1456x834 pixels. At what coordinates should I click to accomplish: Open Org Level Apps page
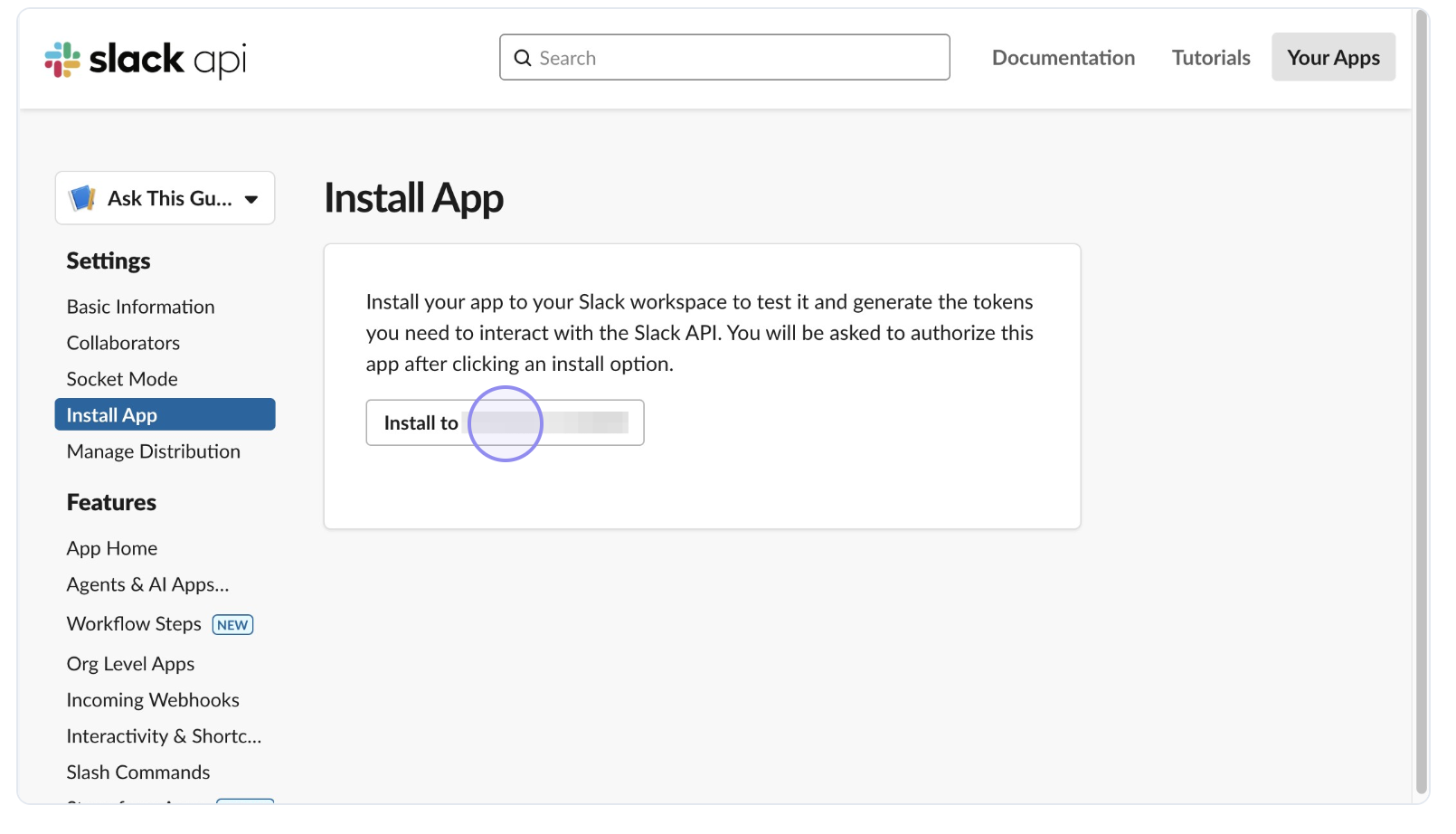click(130, 664)
